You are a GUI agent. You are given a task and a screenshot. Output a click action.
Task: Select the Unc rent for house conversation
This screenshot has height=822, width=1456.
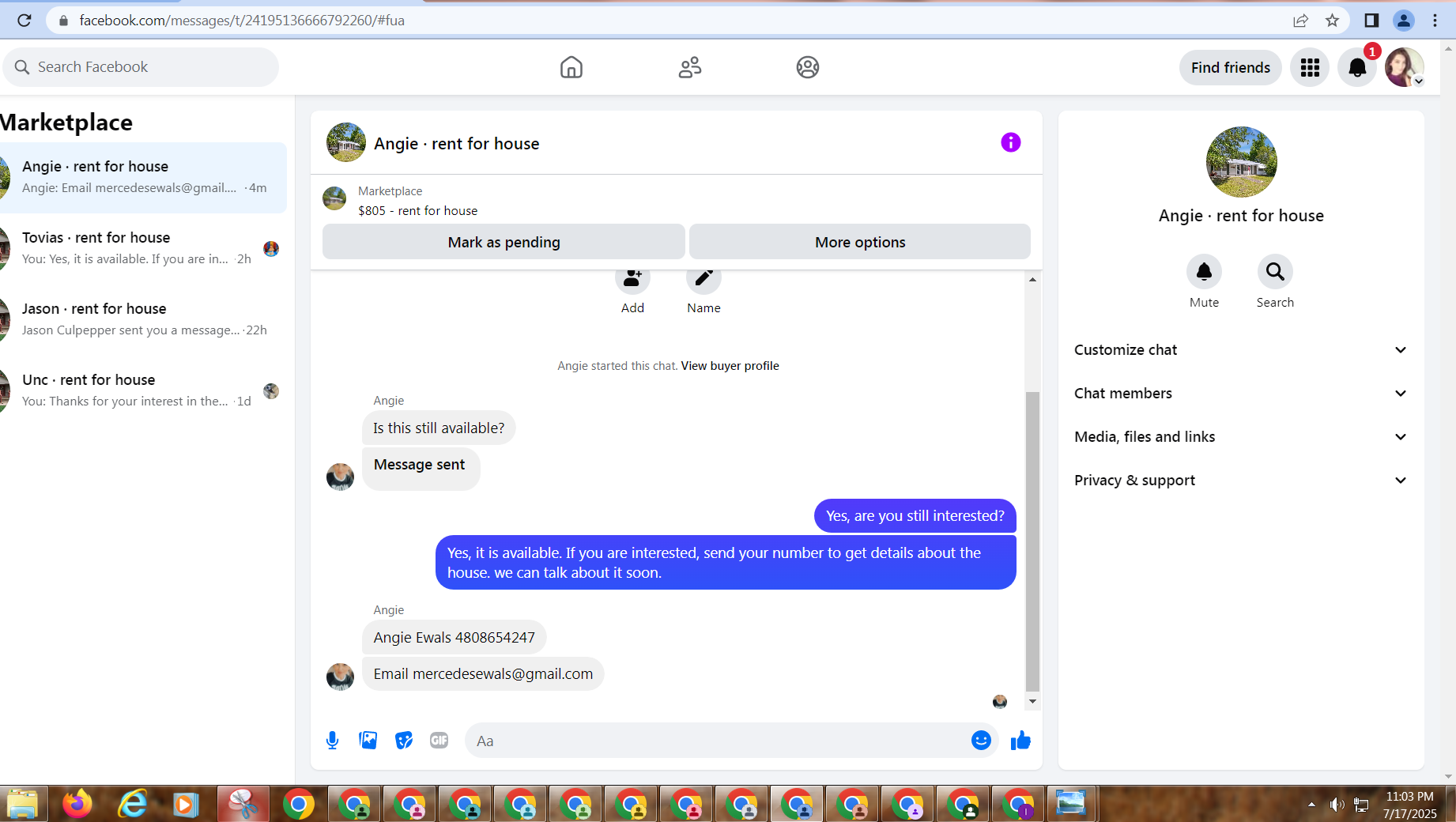point(143,391)
